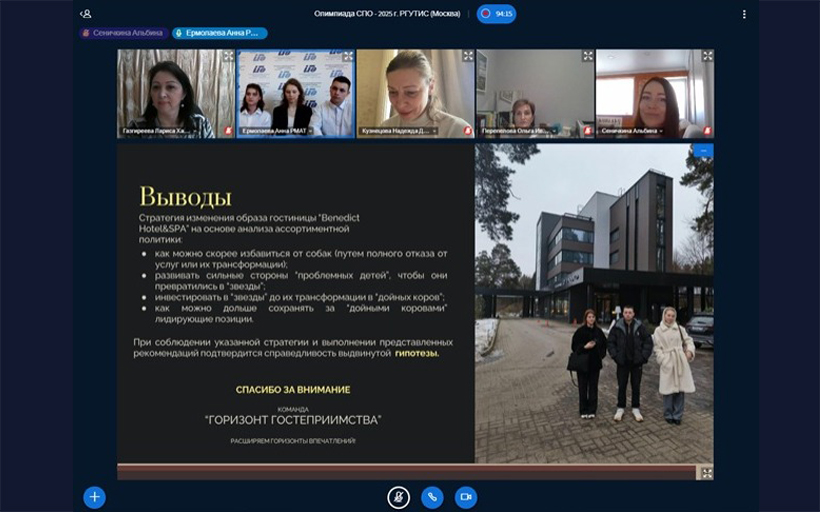This screenshot has width=820, height=512.
Task: Click muted mic icon on Сеничкина Альбина tile
Action: [707, 131]
